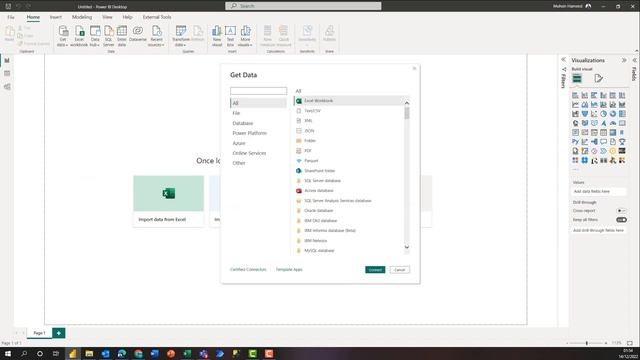Click the Get Data search field
This screenshot has width=640, height=360.
pos(258,91)
